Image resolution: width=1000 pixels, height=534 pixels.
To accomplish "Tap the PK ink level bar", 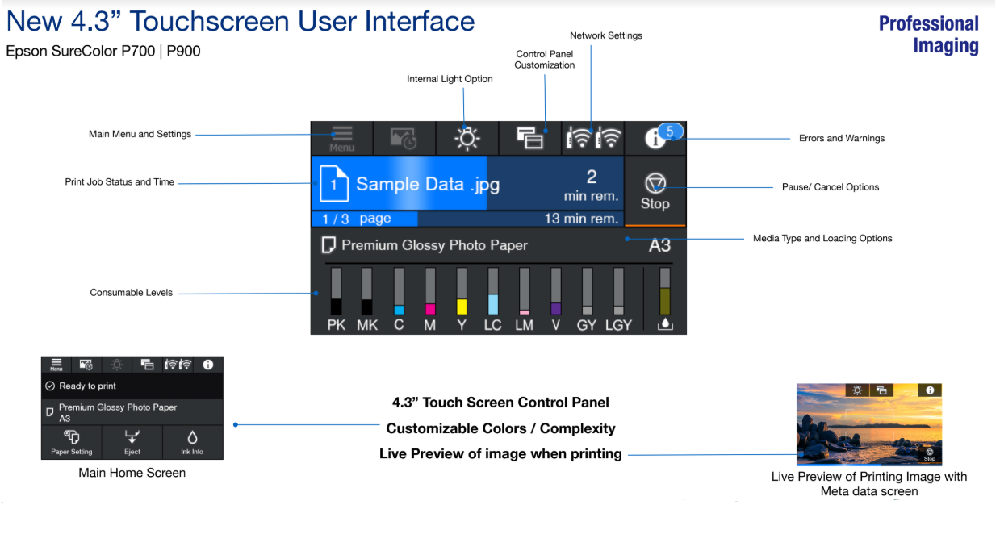I will click(x=336, y=291).
